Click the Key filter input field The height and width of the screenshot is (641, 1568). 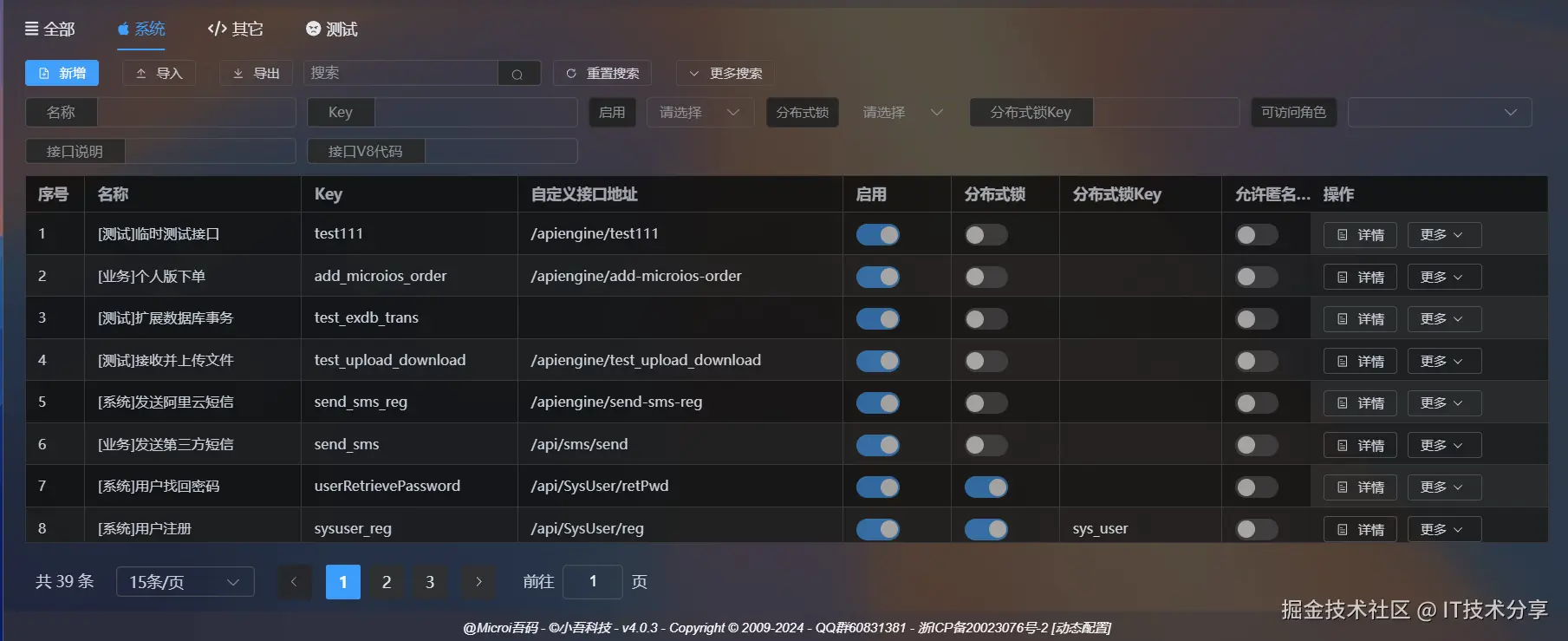pyautogui.click(x=477, y=113)
